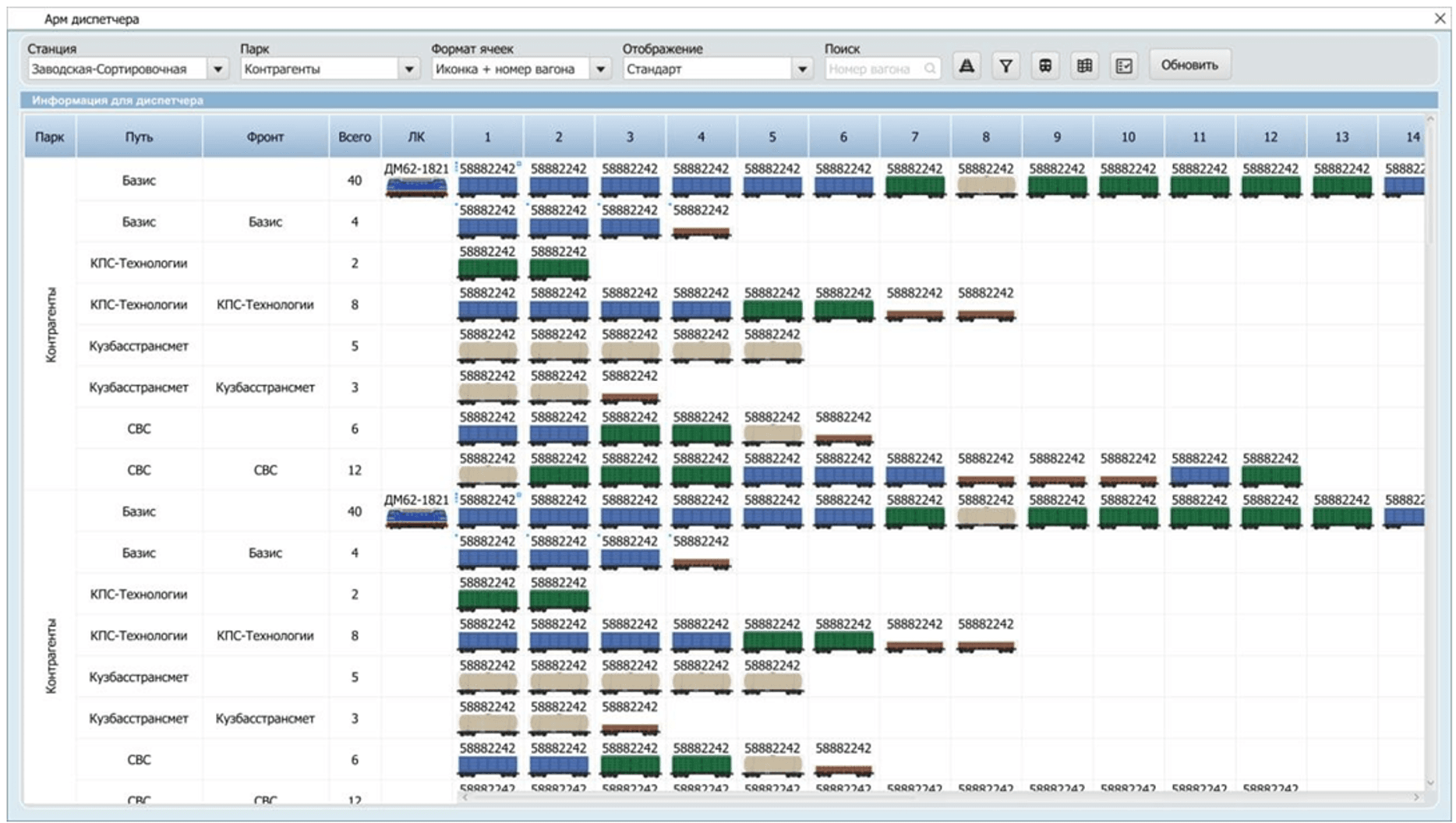Click green wagon in column 1, lower КПС-Технологии 2 row
Viewport: 1456px width, 823px height.
[488, 600]
